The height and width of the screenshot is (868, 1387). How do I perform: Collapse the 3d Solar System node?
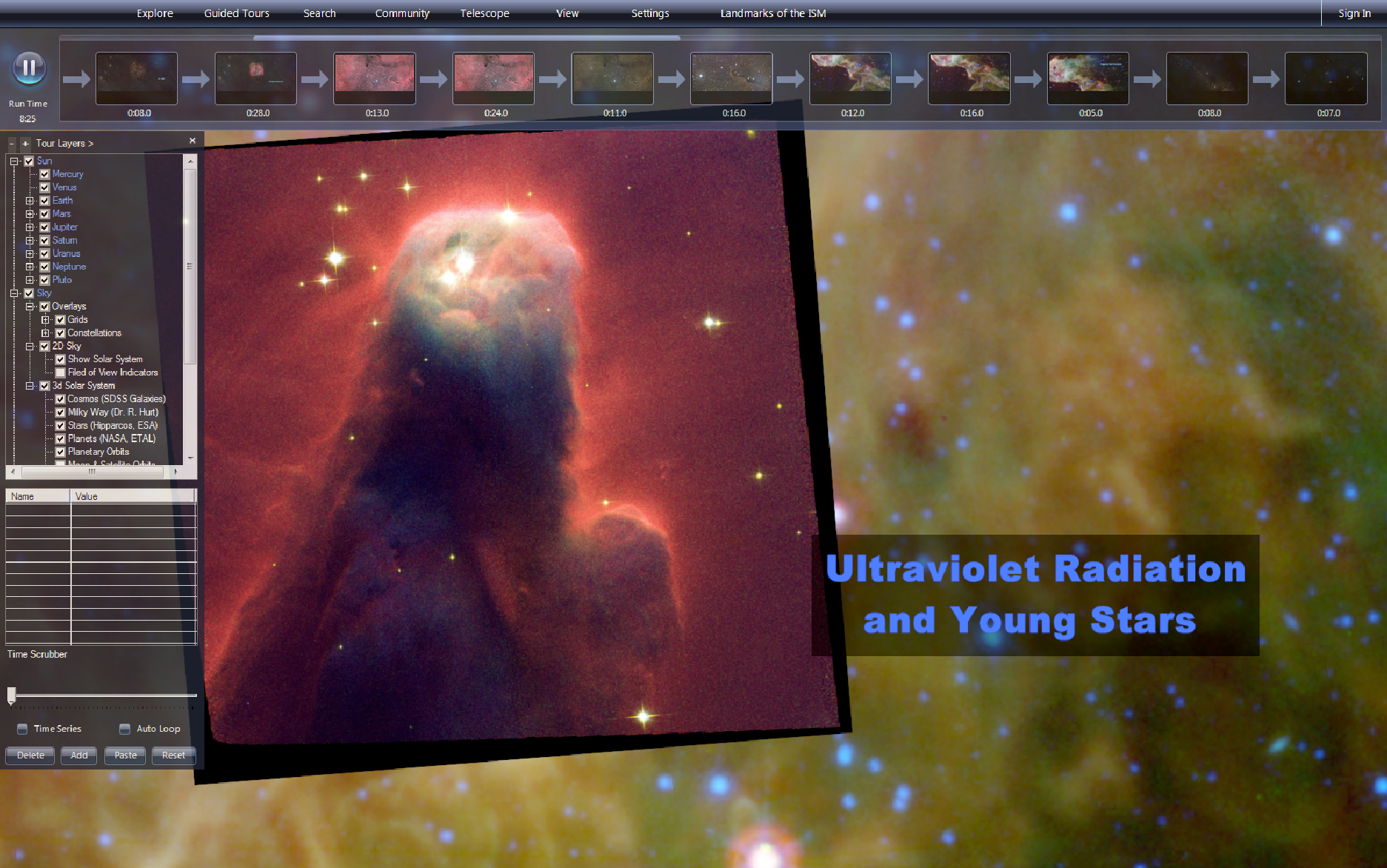pyautogui.click(x=30, y=386)
